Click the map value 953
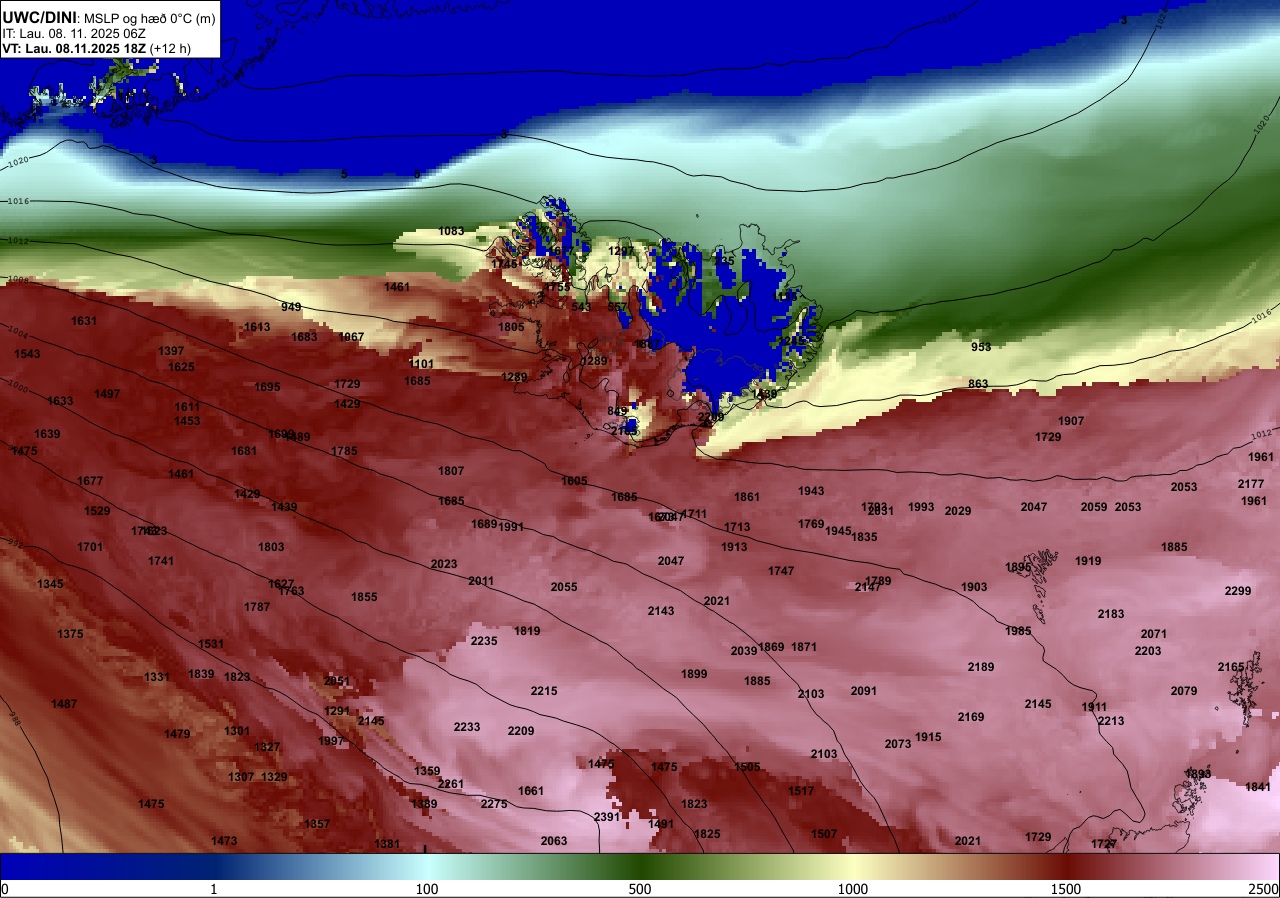Image resolution: width=1280 pixels, height=898 pixels. 981,347
